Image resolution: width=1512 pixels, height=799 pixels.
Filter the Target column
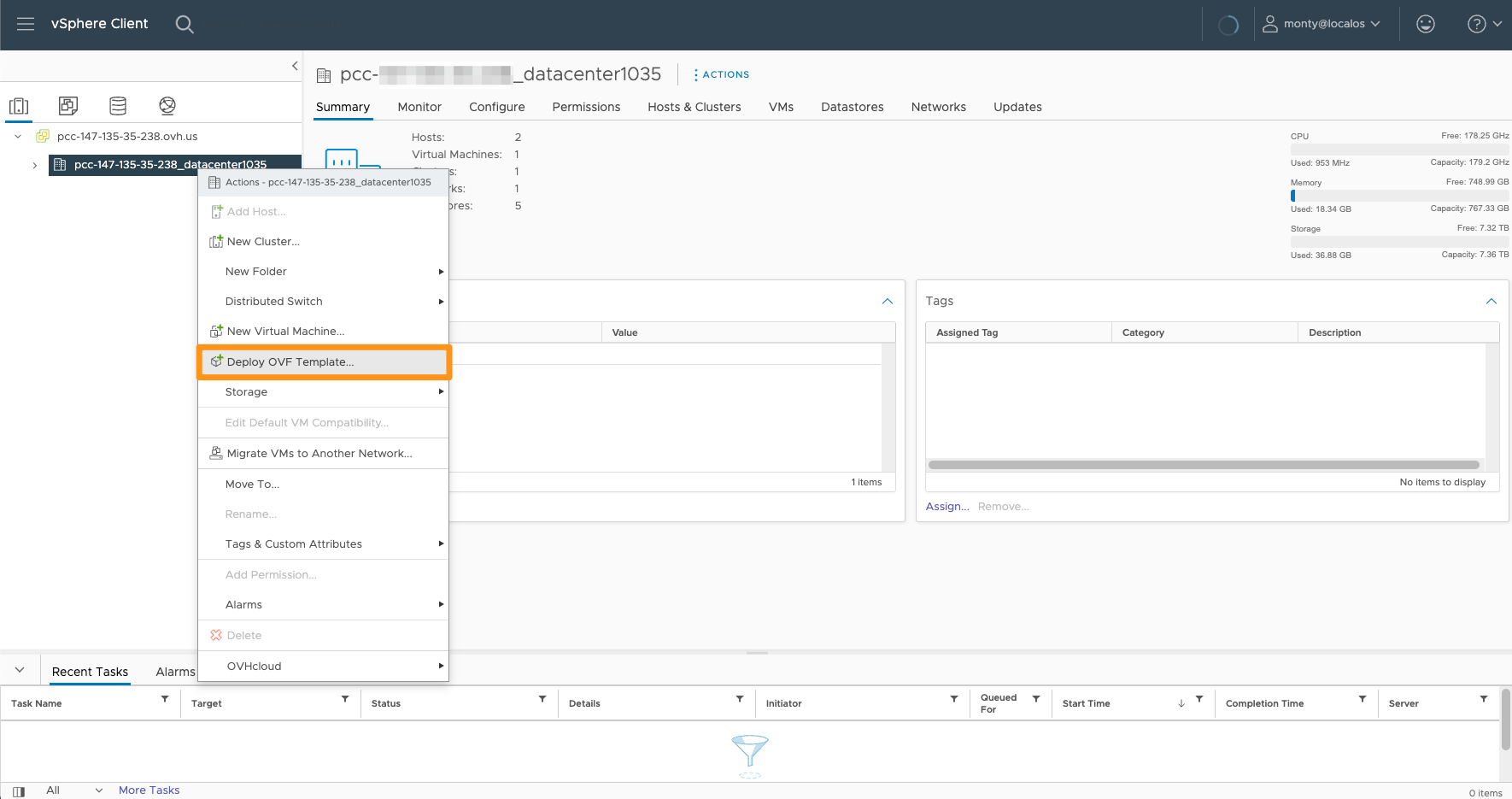[x=345, y=699]
